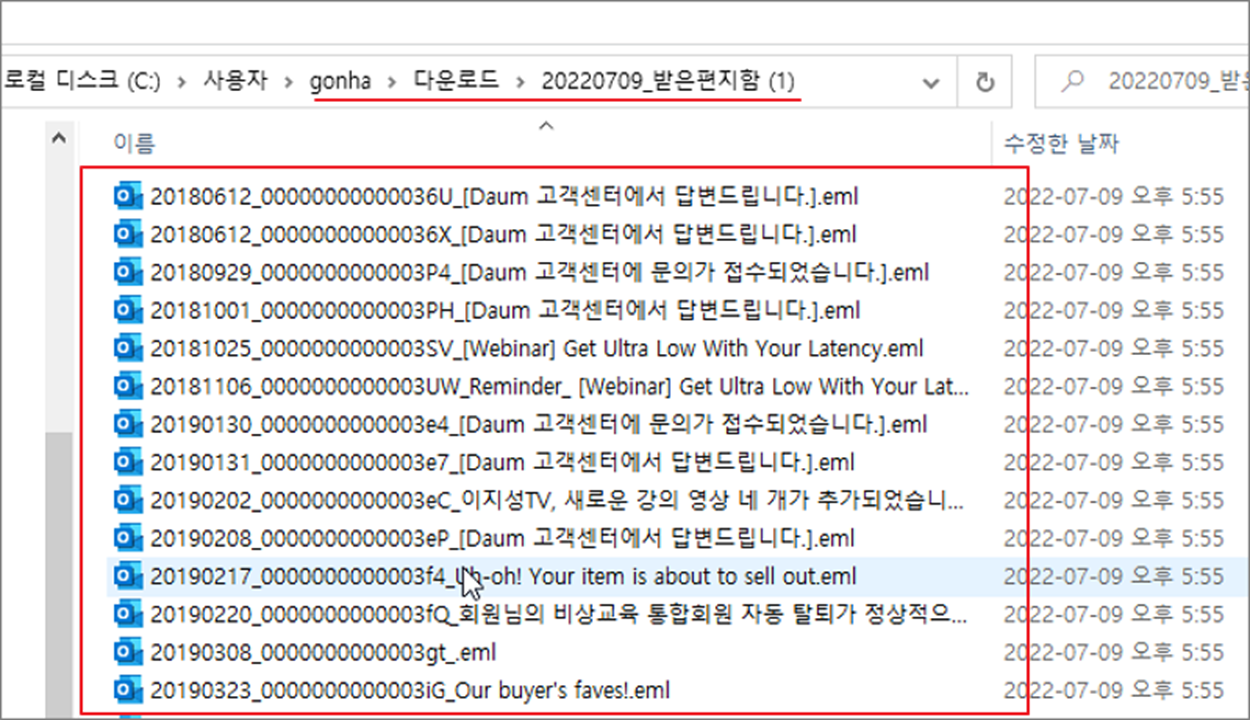Click Outlook icon of 20190308_0000000000003gt file

128,652
